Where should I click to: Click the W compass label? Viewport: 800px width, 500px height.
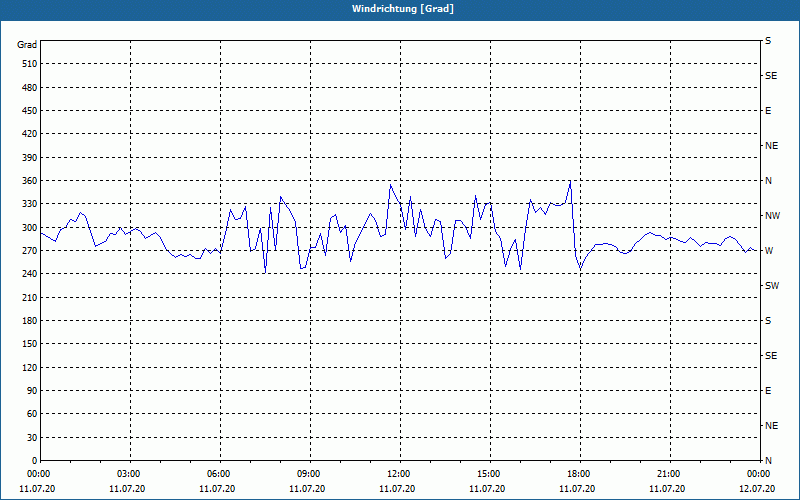click(x=769, y=251)
